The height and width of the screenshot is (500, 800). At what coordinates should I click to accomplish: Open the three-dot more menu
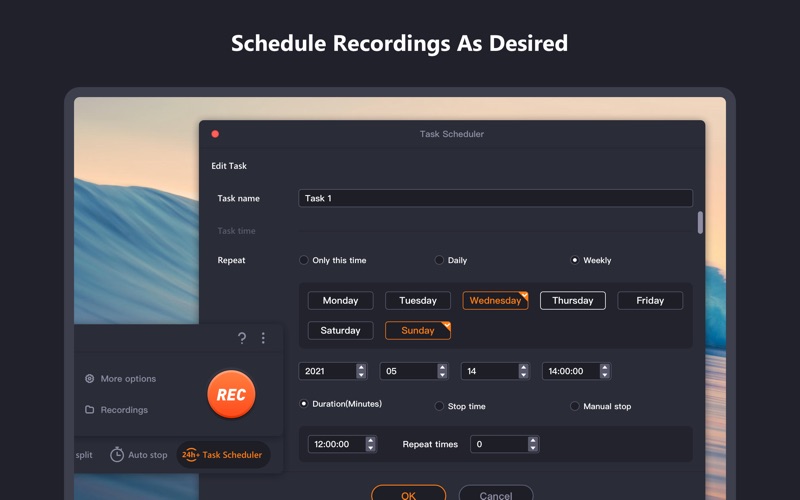point(263,338)
